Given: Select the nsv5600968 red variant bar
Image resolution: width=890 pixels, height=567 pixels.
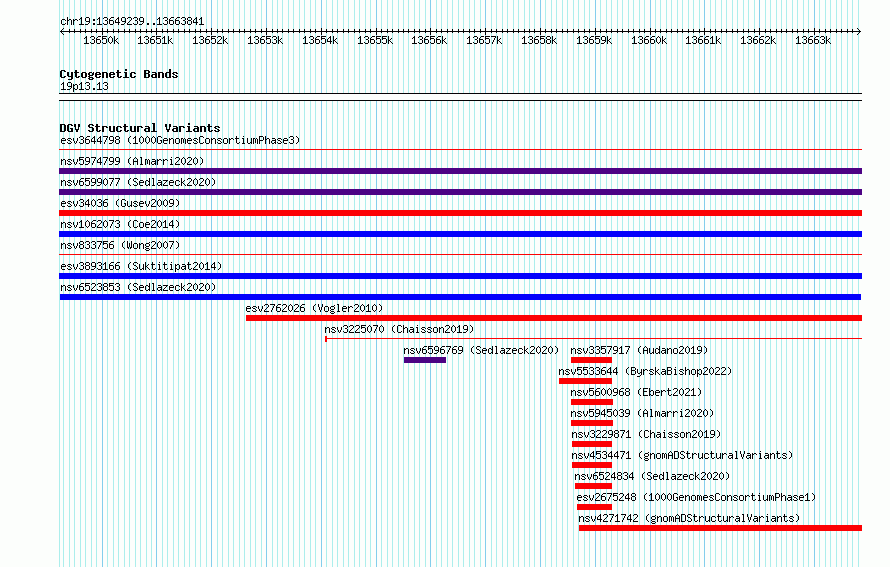Looking at the screenshot, I should [592, 402].
